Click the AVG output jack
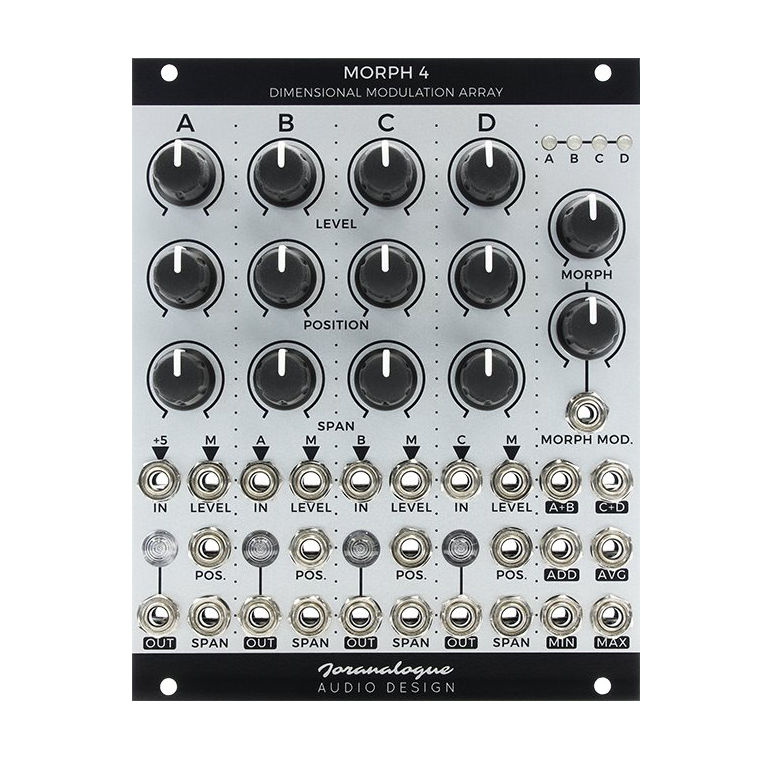Screen dimensions: 772x772 (x=611, y=547)
